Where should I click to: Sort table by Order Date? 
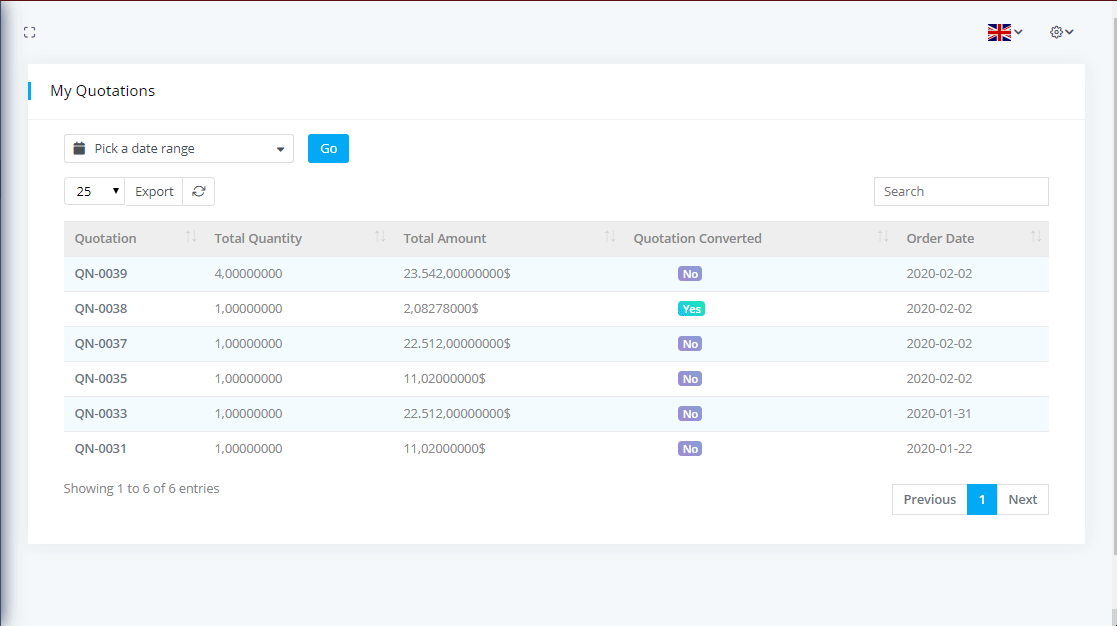pyautogui.click(x=1036, y=238)
